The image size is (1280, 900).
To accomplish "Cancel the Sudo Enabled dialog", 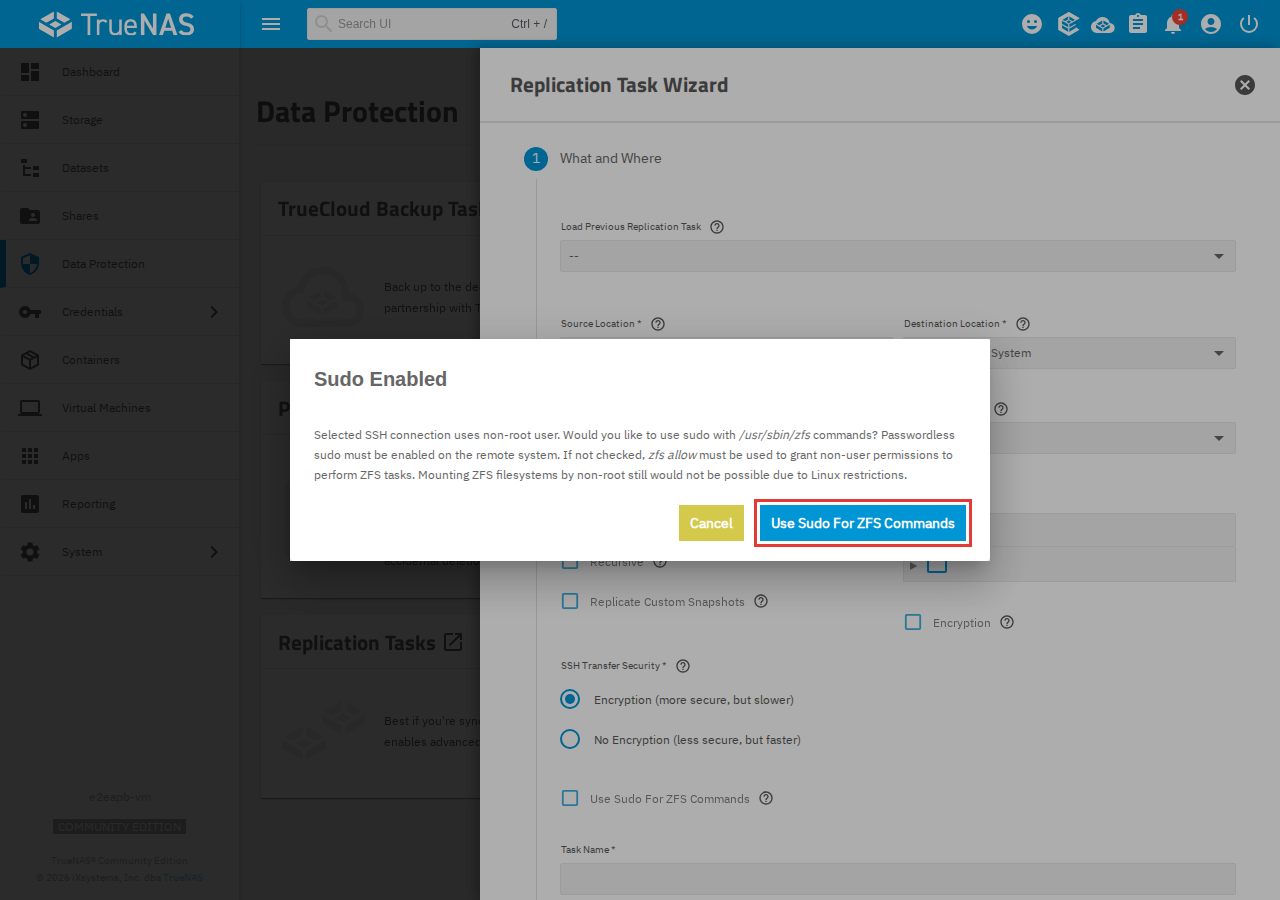I will [711, 523].
